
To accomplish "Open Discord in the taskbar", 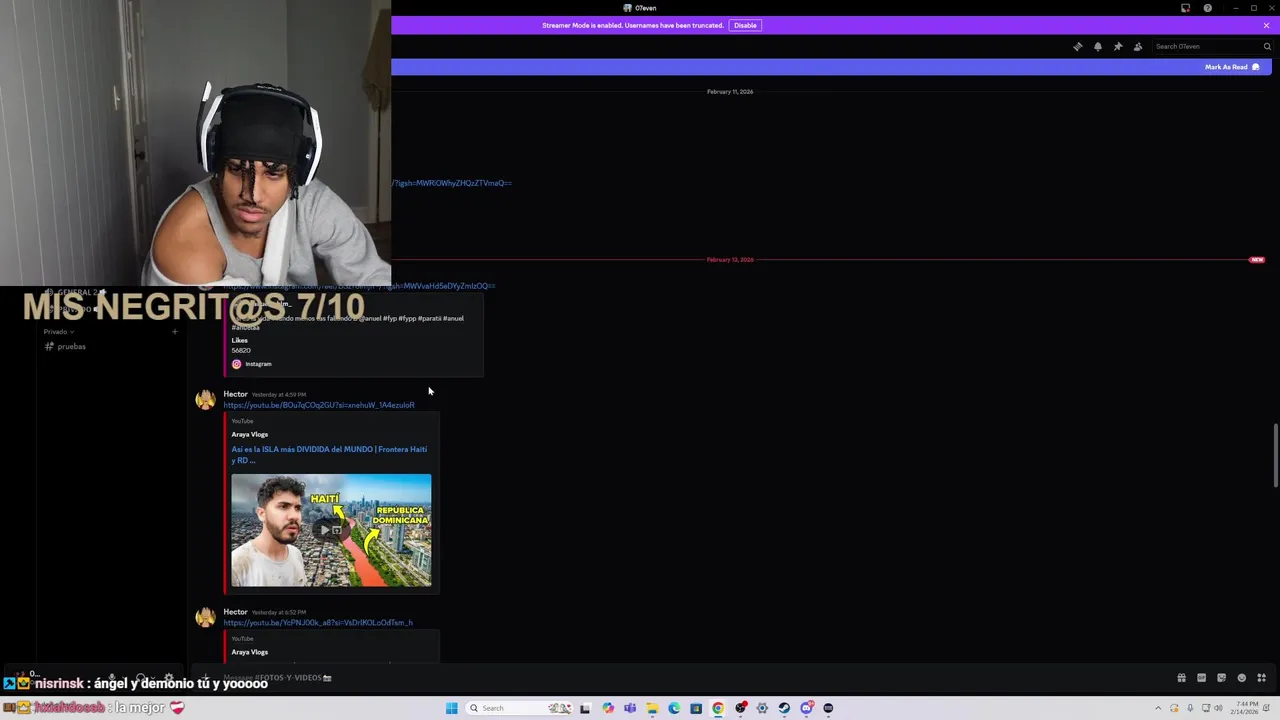I will (x=806, y=708).
